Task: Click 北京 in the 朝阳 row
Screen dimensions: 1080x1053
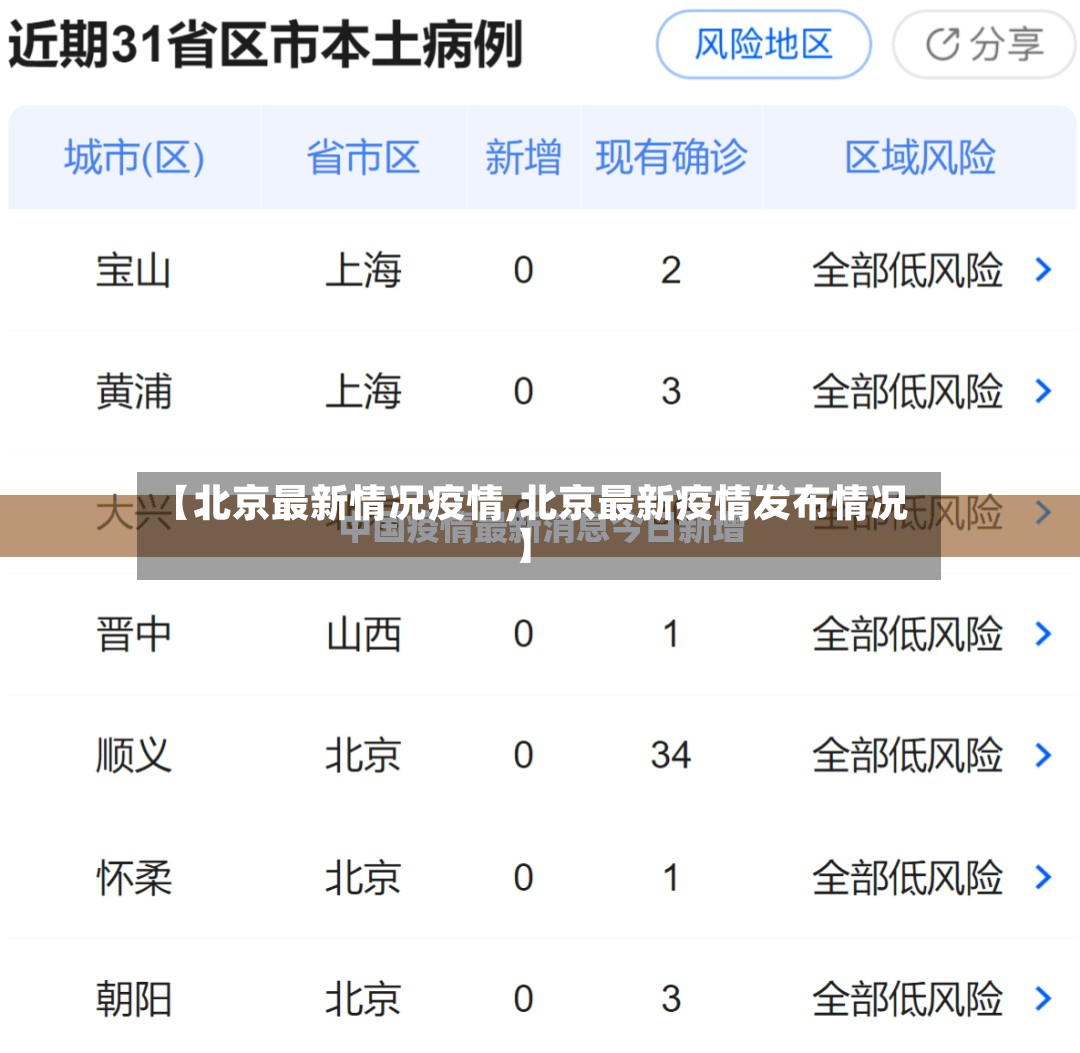Action: [x=364, y=999]
